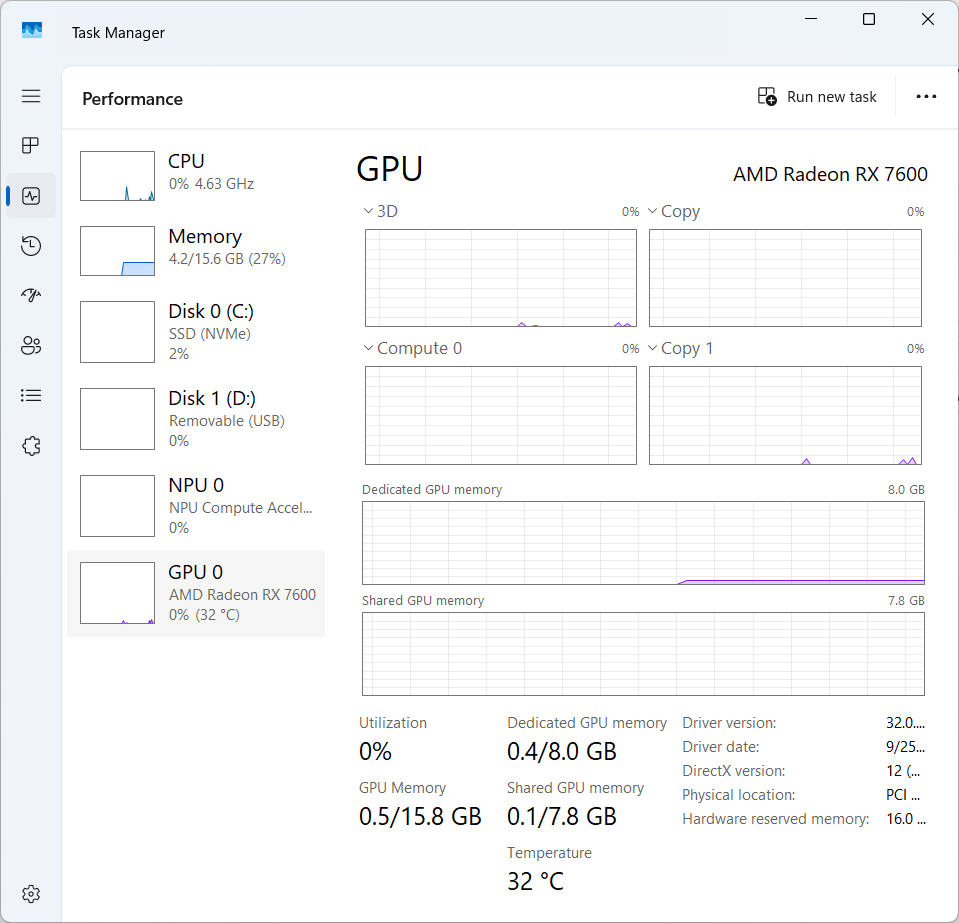The height and width of the screenshot is (923, 959).
Task: Click the three-dot more options button
Action: click(926, 97)
